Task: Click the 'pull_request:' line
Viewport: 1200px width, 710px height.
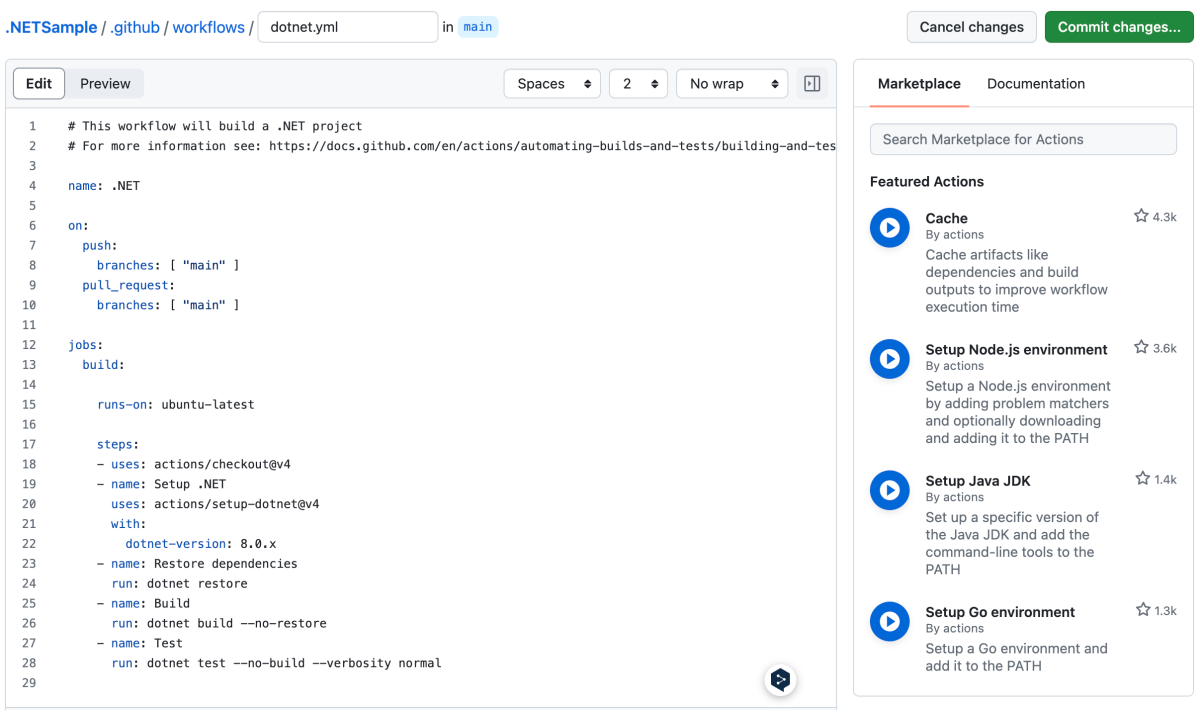Action: click(128, 285)
